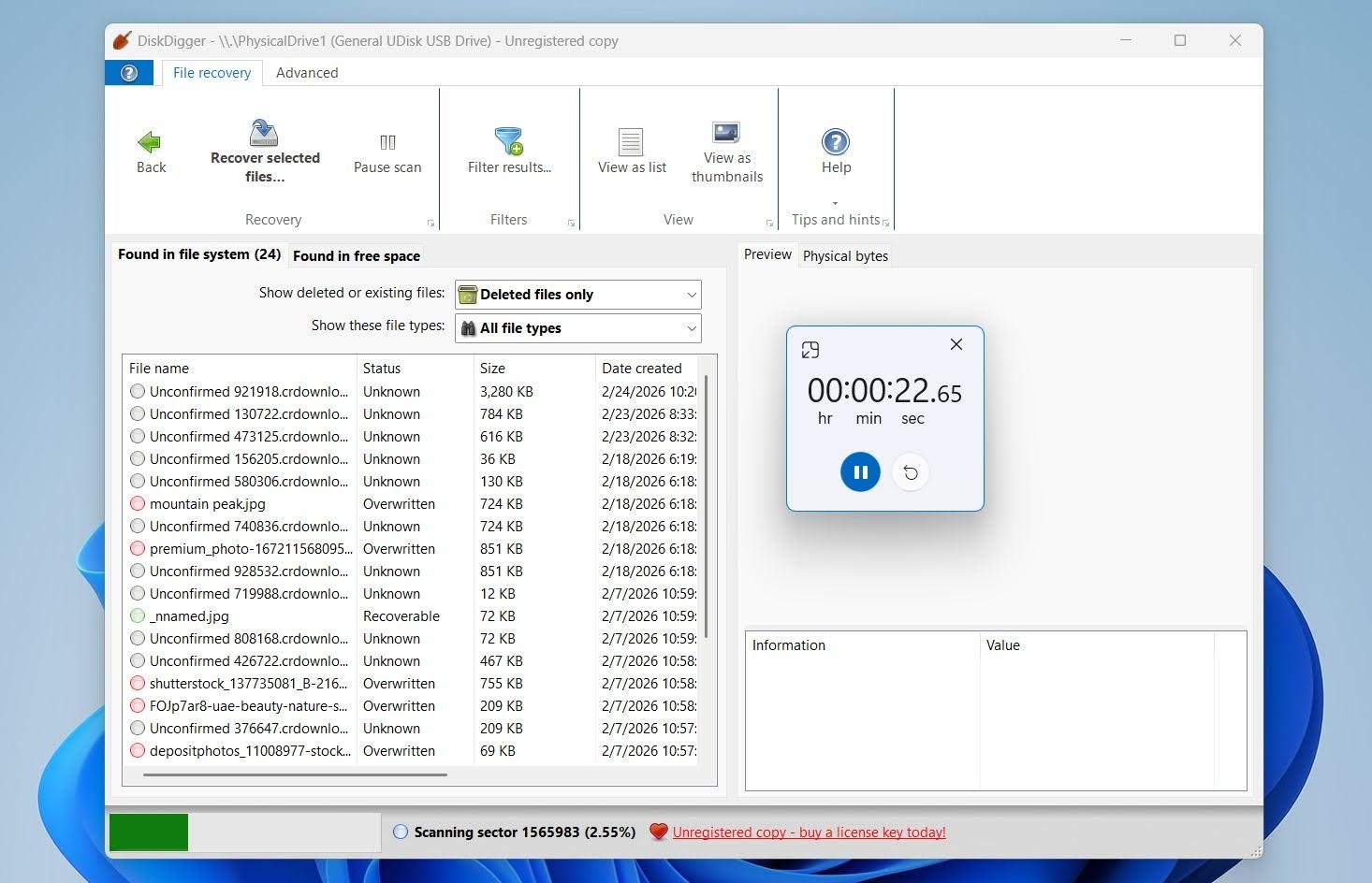Open the All file types dropdown

click(578, 328)
